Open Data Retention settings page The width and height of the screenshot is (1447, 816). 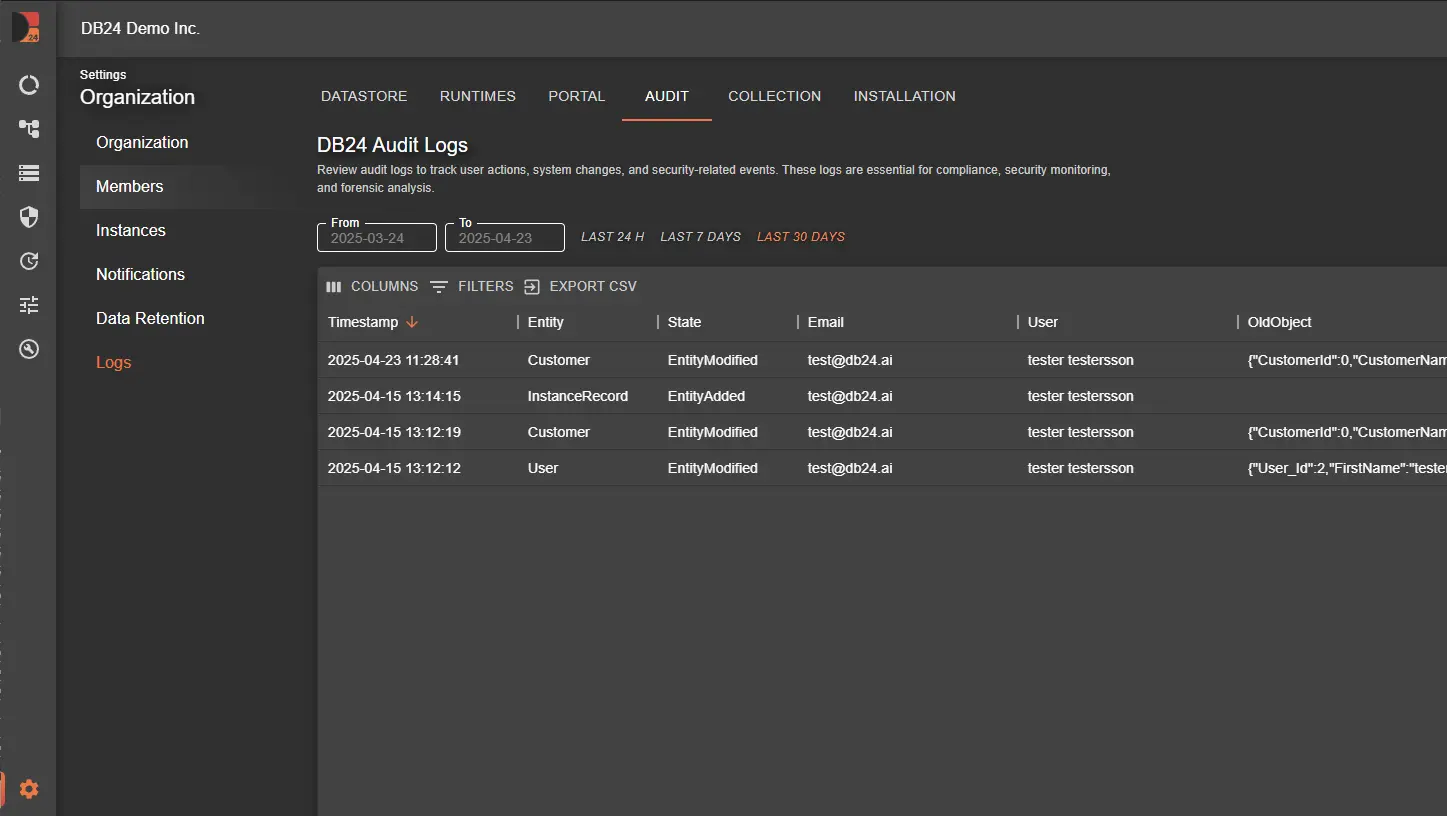point(150,318)
